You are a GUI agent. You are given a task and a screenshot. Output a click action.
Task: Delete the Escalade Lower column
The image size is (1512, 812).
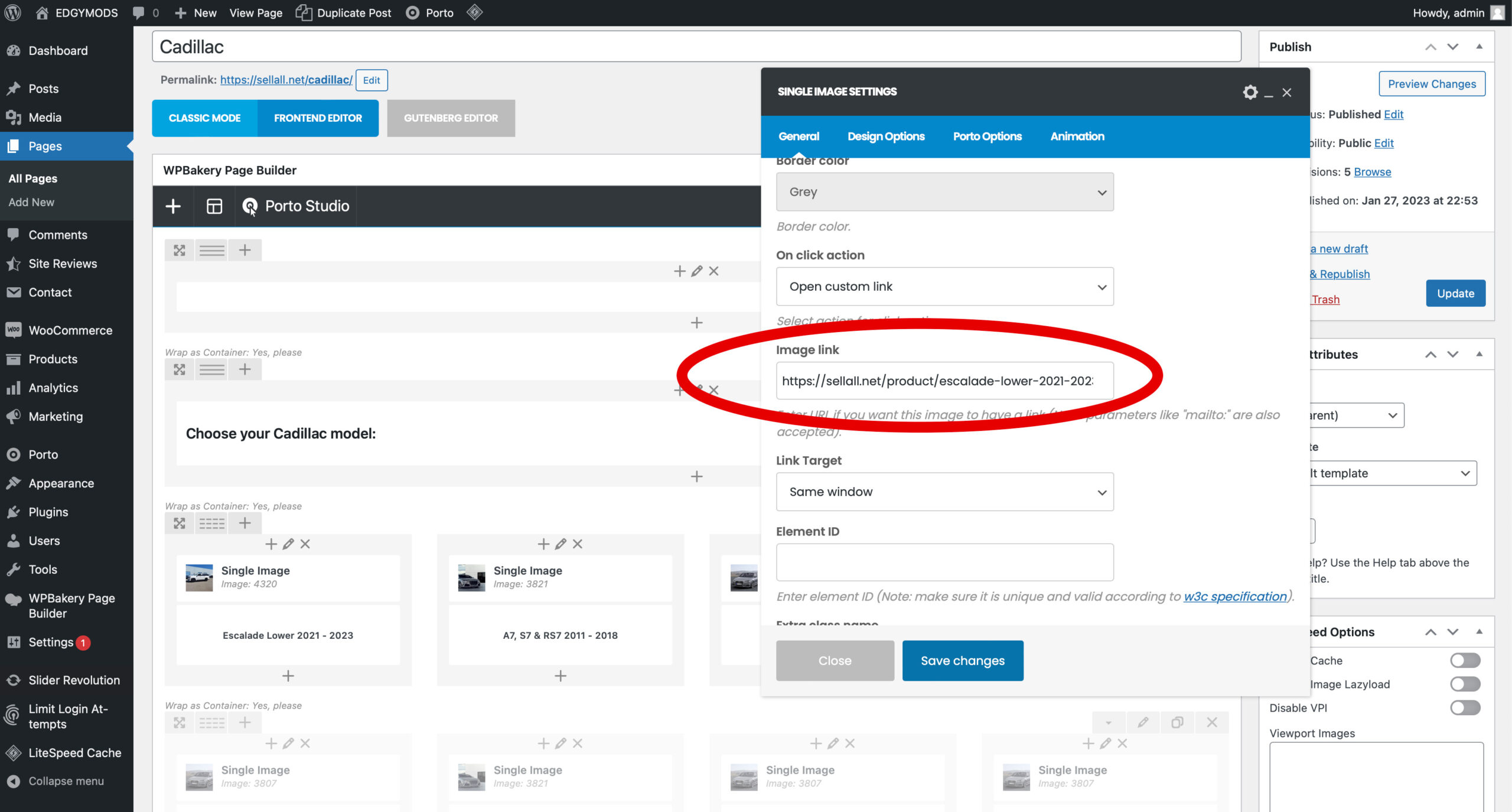click(305, 544)
